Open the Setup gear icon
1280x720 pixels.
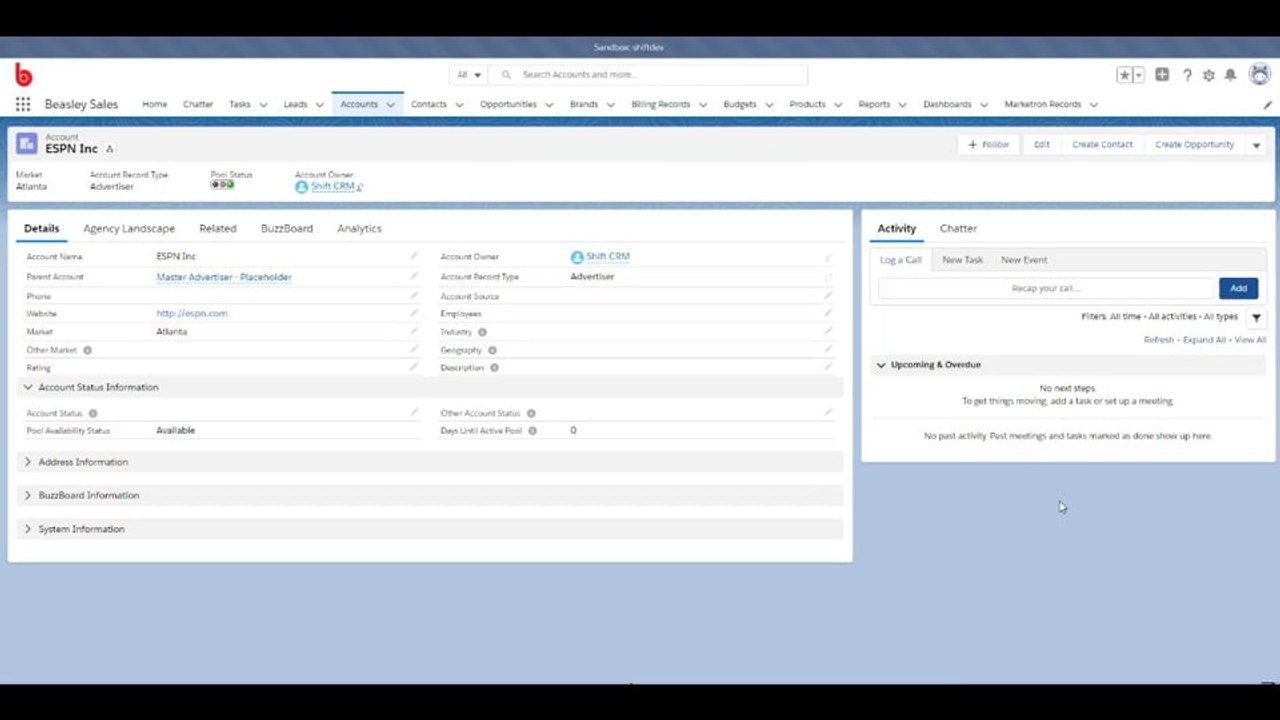click(x=1209, y=75)
